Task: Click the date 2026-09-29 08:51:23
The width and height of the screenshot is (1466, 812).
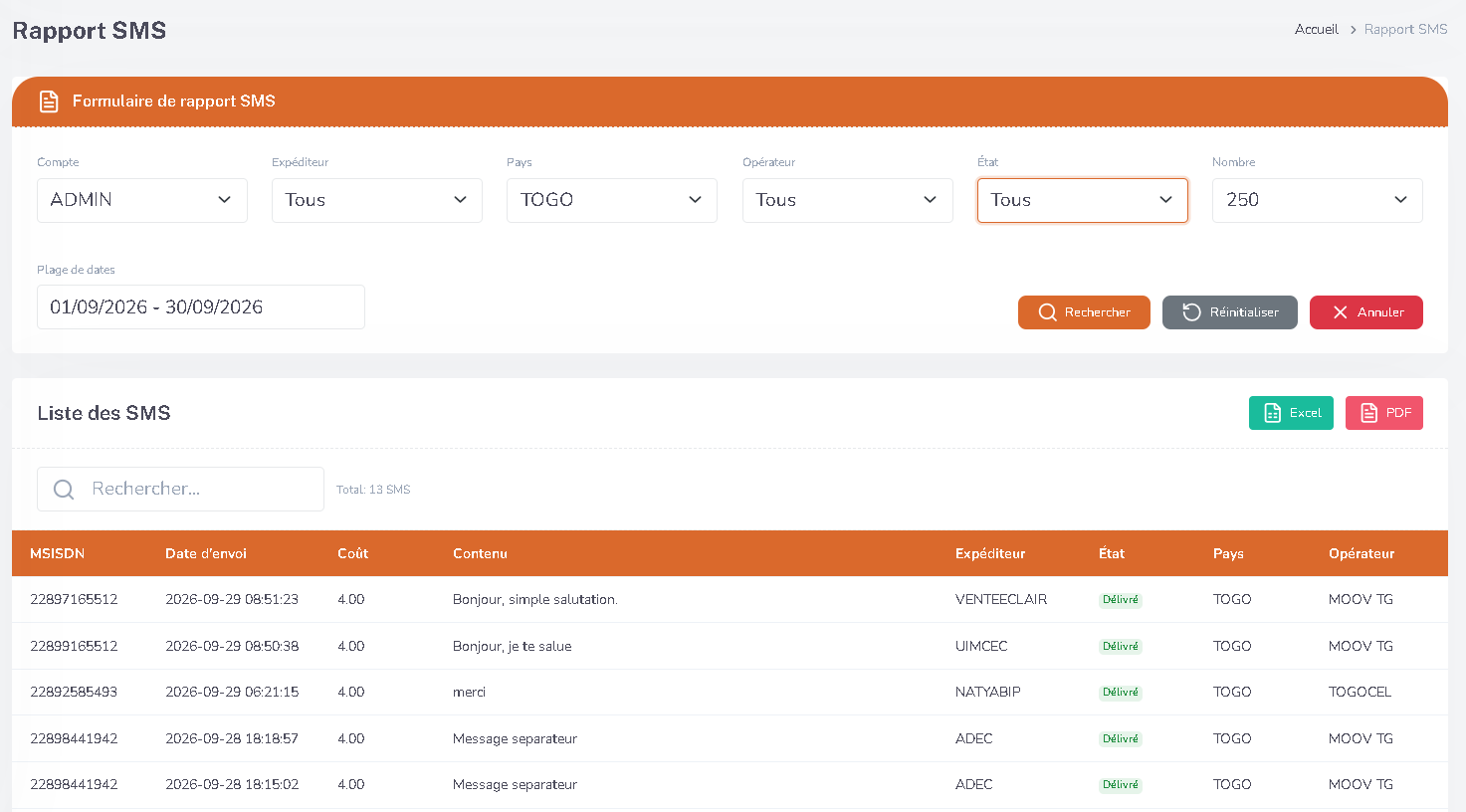Action: click(232, 600)
